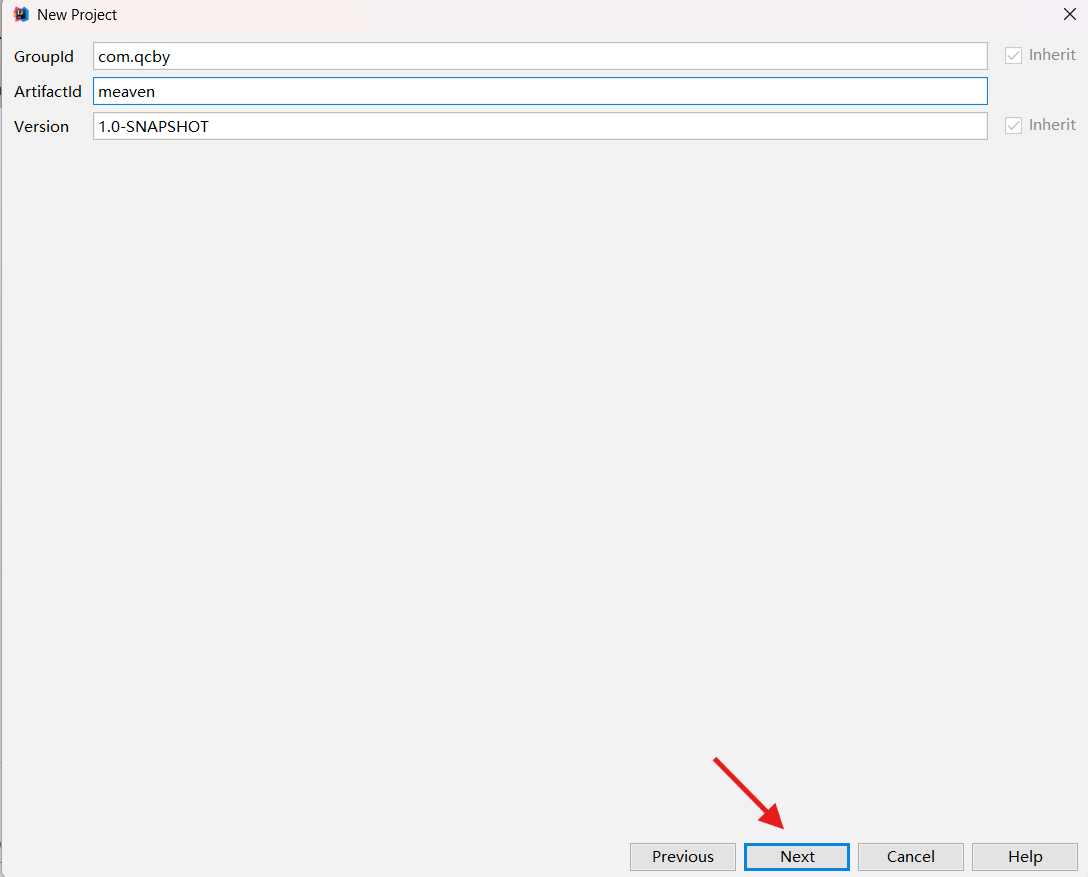Image resolution: width=1088 pixels, height=877 pixels.
Task: Select the Version field with 1.0-SNAPSHOT
Action: pos(540,126)
